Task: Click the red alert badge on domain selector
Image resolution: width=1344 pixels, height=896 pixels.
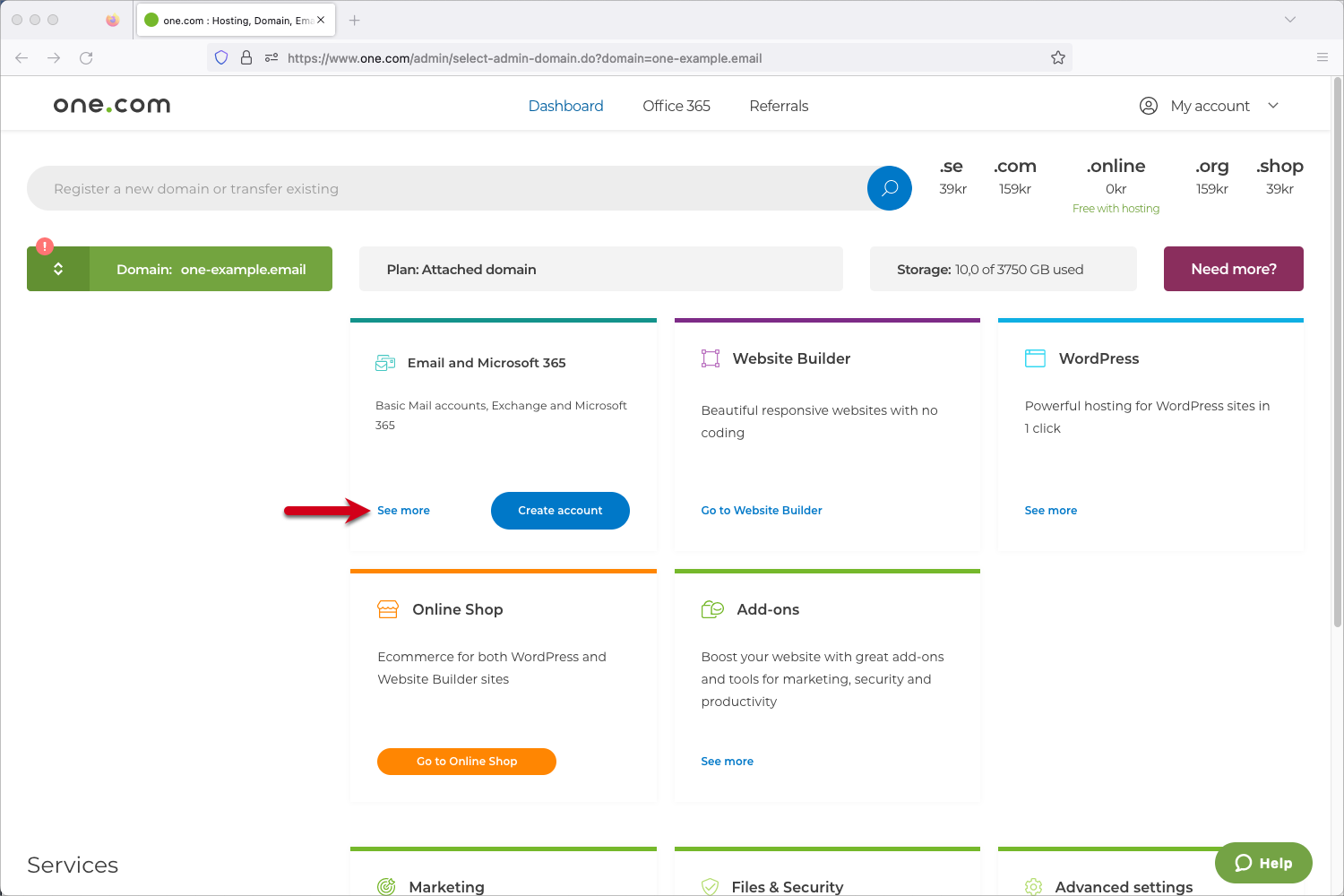Action: (x=45, y=246)
